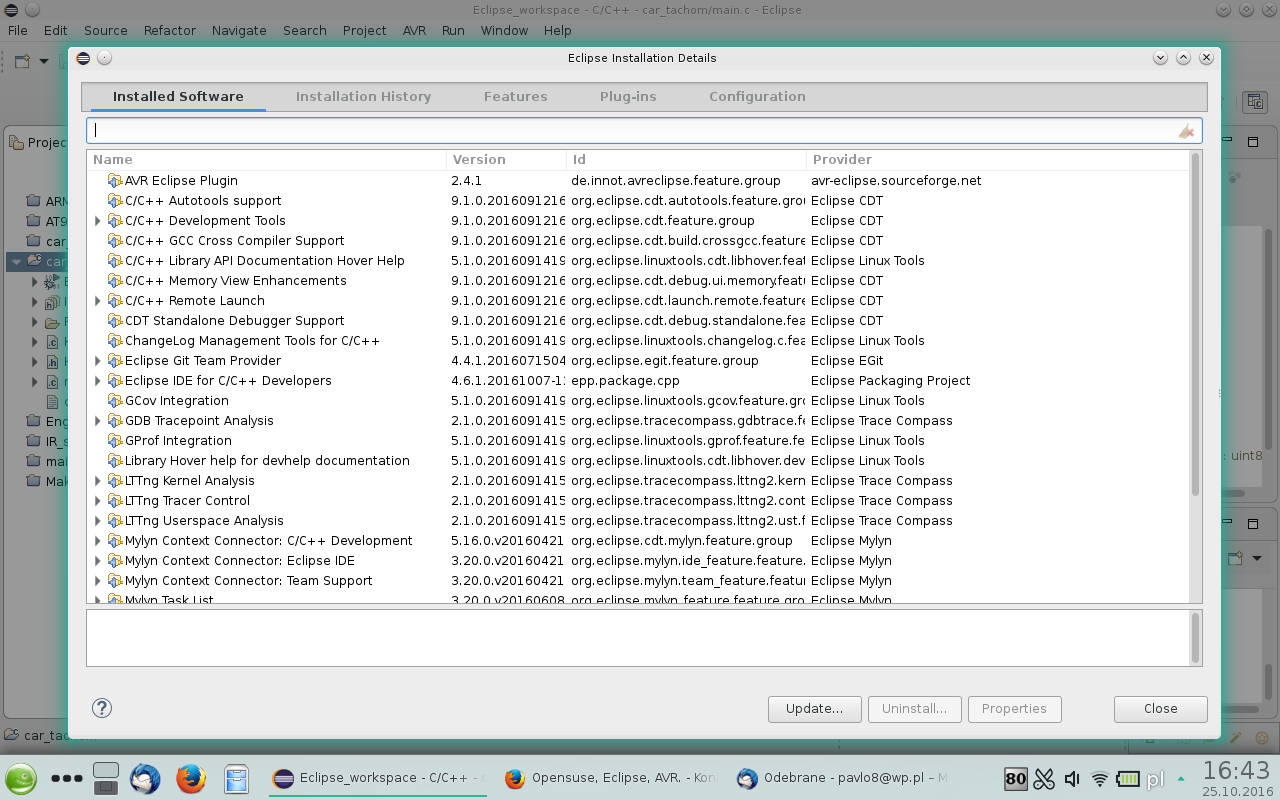This screenshot has height=800, width=1280.
Task: Click the Update... button
Action: pyautogui.click(x=814, y=709)
